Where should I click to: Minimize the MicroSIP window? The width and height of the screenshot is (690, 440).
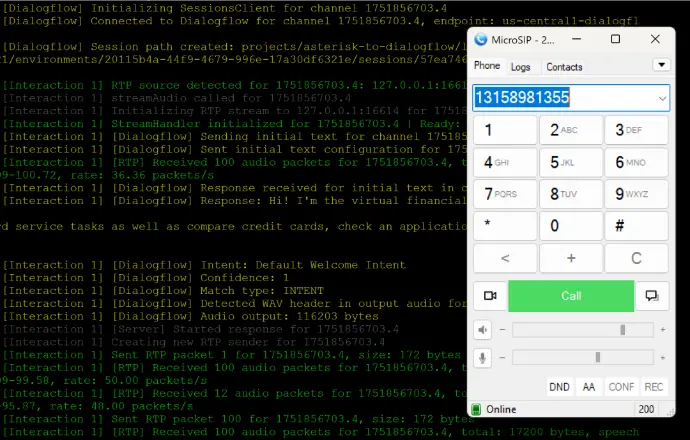(x=576, y=39)
